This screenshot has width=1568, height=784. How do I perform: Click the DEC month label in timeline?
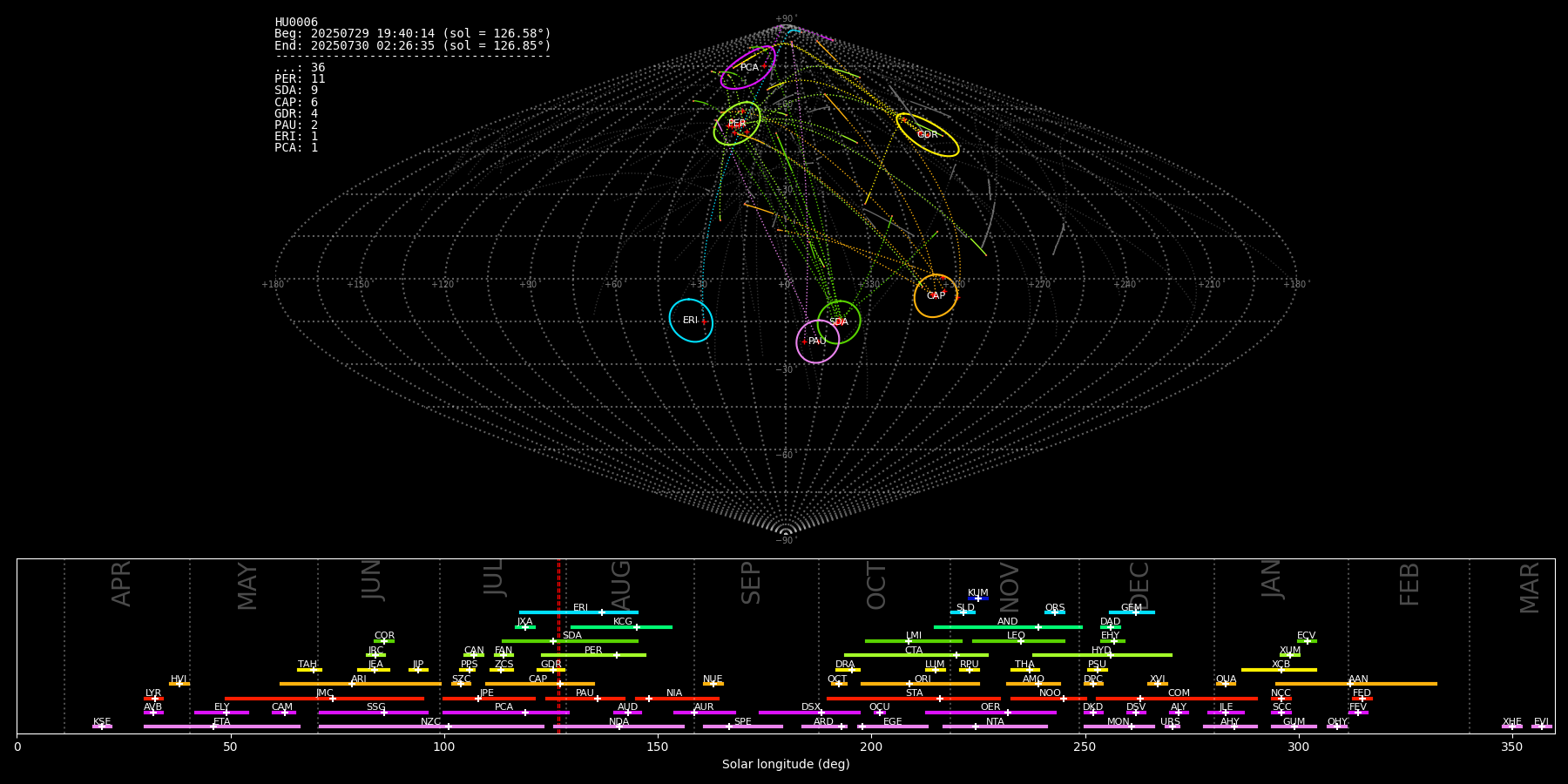coord(1139,585)
